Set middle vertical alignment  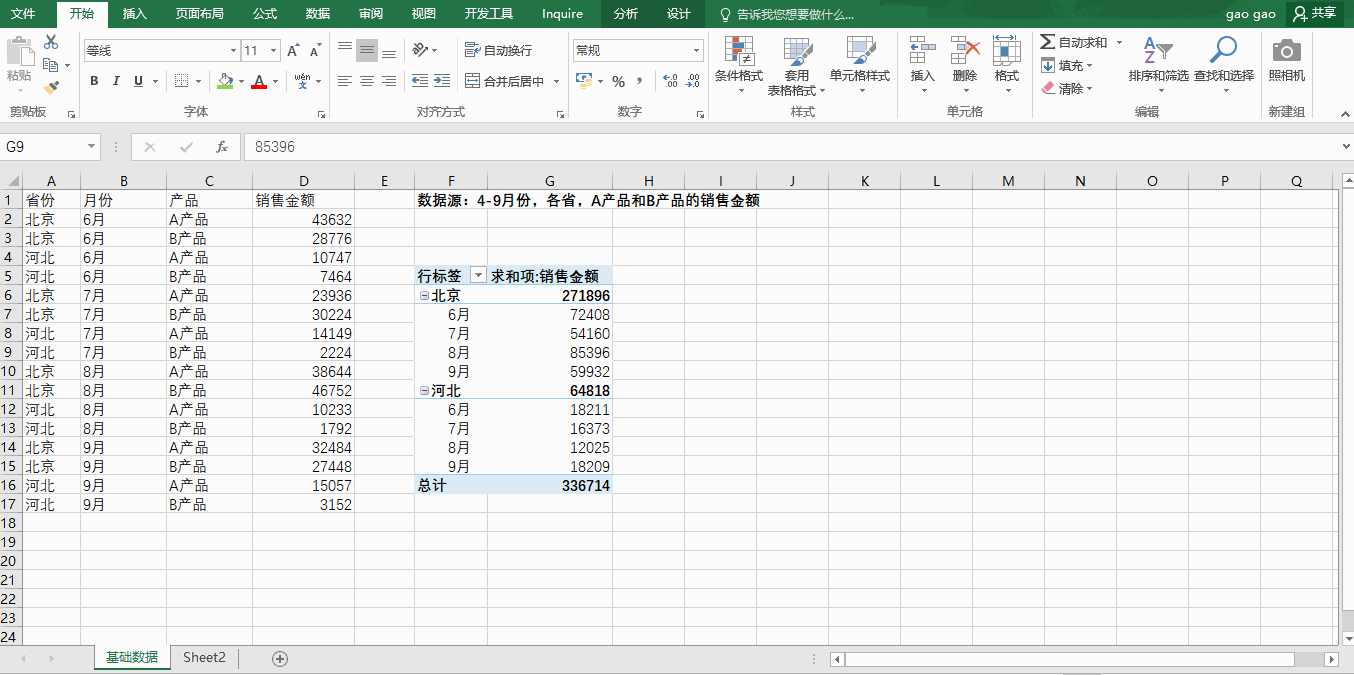[367, 50]
